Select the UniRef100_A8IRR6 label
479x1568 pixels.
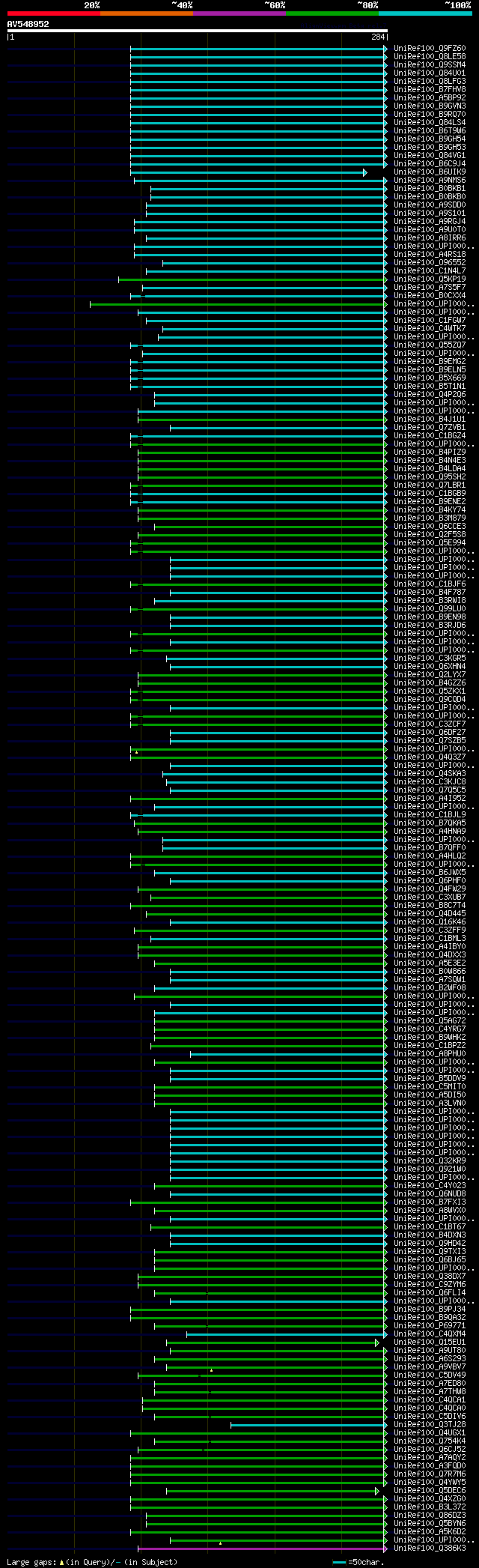430,238
